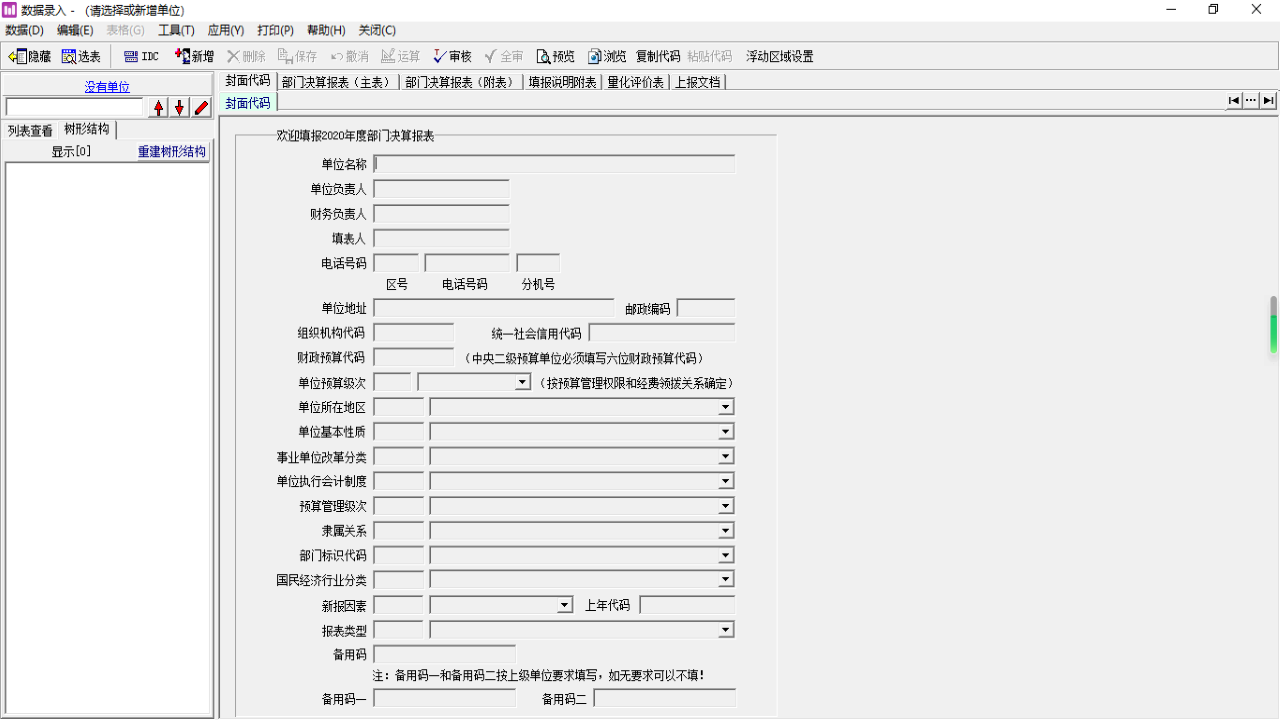
Task: Expand the 报表类型 dropdown list
Action: click(x=727, y=629)
